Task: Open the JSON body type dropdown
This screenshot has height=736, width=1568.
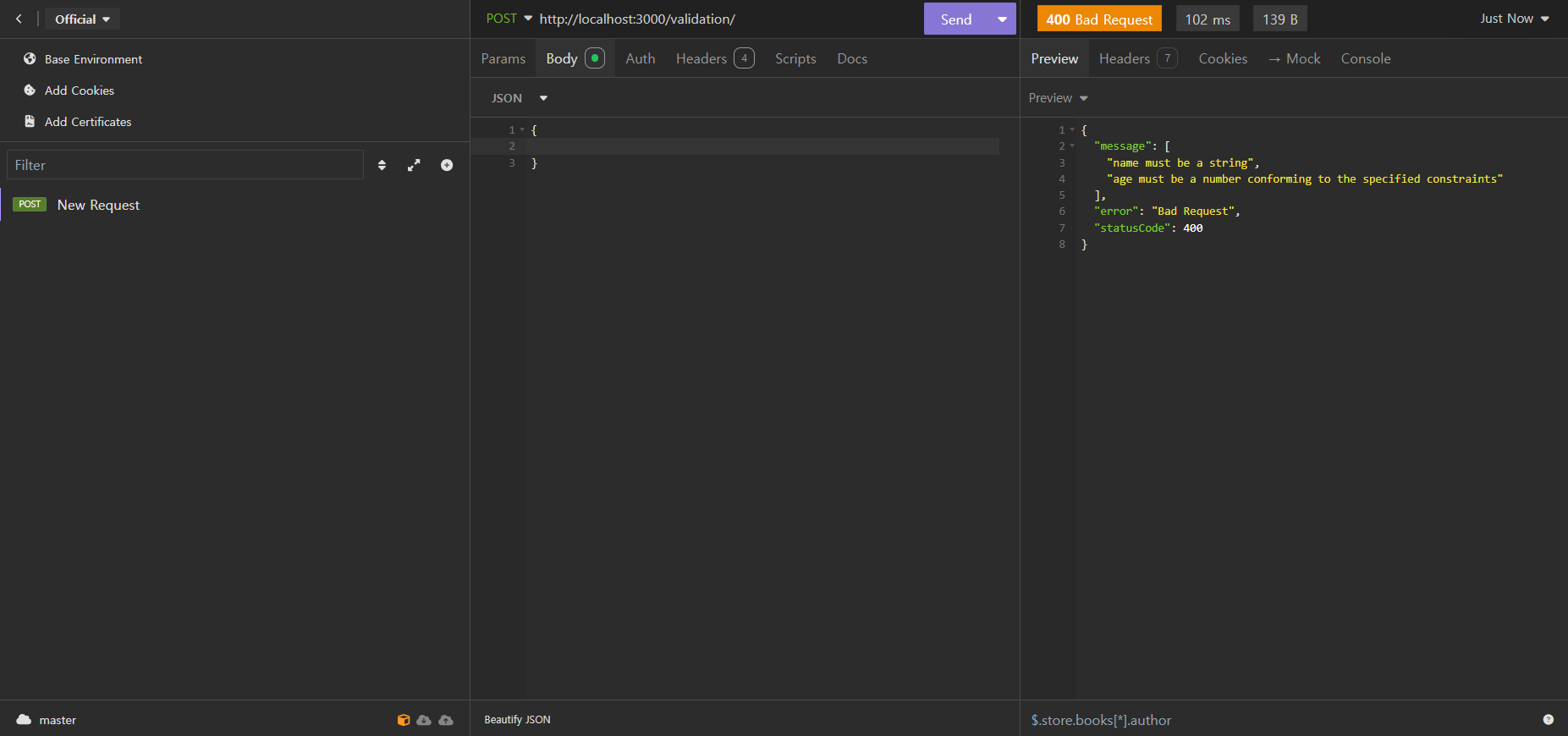Action: pos(520,98)
